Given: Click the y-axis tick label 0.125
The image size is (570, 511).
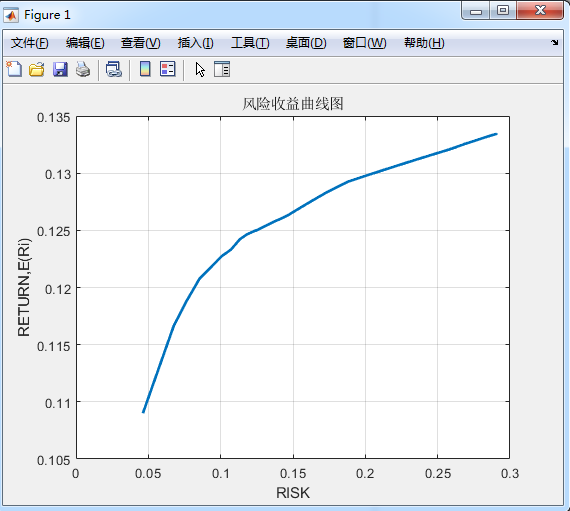Looking at the screenshot, I should coord(53,232).
